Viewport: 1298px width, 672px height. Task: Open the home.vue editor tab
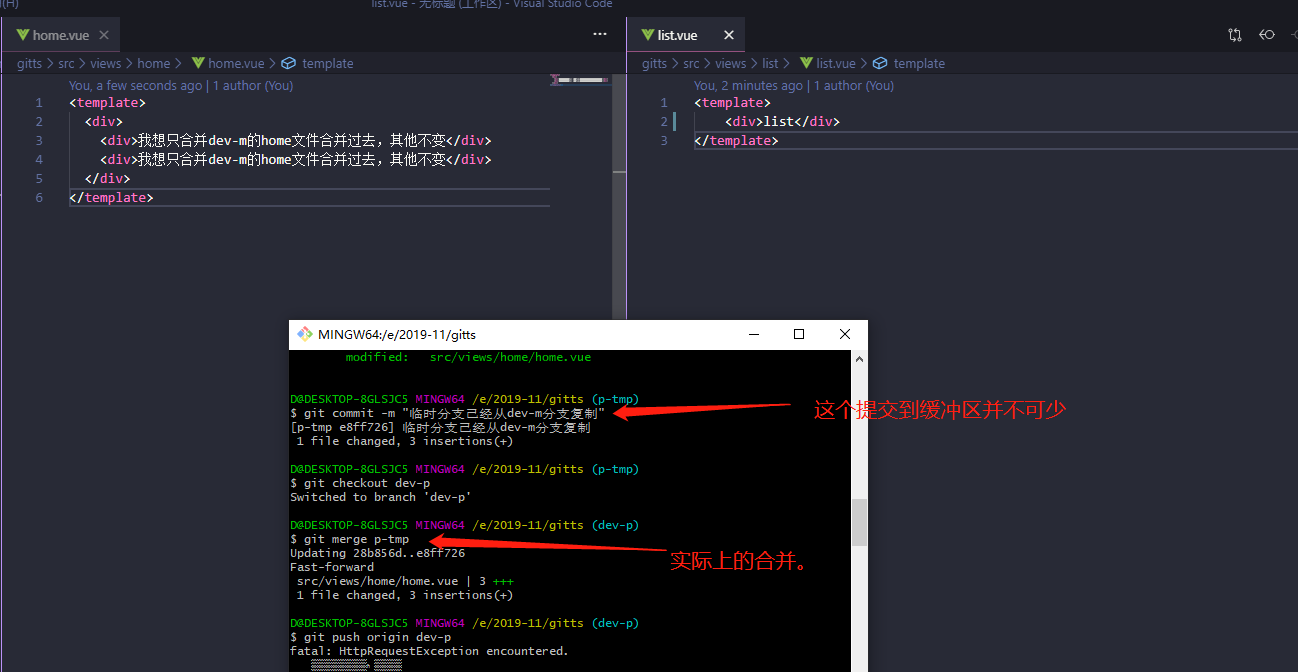(60, 35)
